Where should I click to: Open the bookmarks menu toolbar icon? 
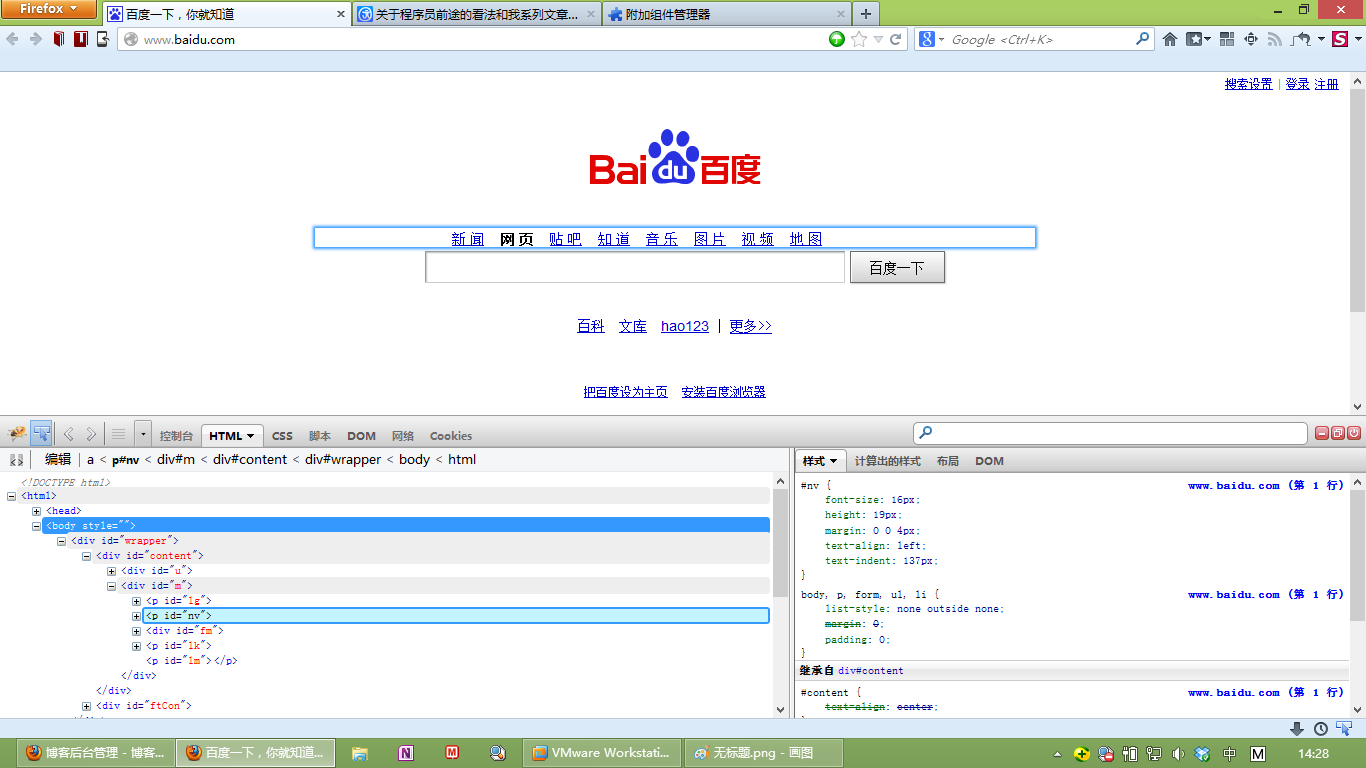[1198, 39]
